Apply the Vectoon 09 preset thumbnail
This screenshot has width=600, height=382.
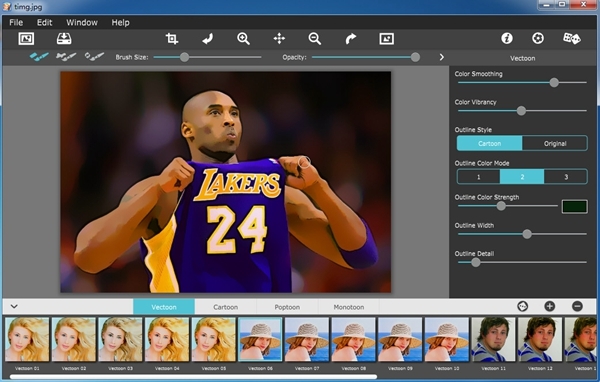click(x=400, y=340)
